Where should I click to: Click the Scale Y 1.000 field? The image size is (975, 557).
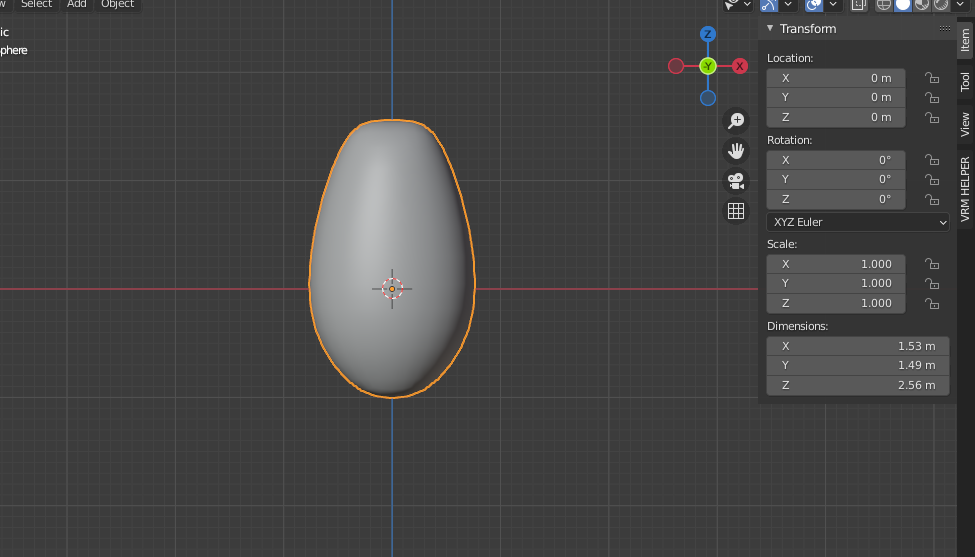tap(836, 283)
